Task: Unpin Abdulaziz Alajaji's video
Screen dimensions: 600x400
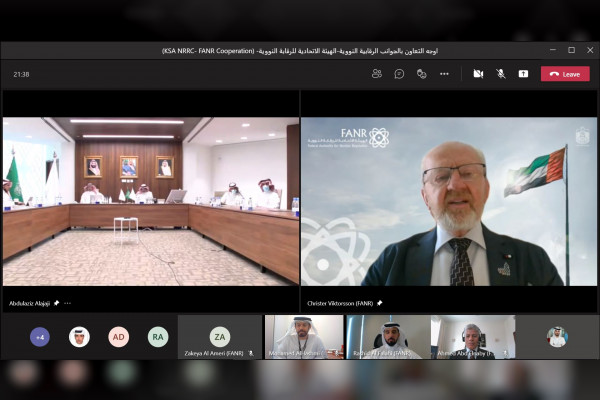Action: [57, 303]
